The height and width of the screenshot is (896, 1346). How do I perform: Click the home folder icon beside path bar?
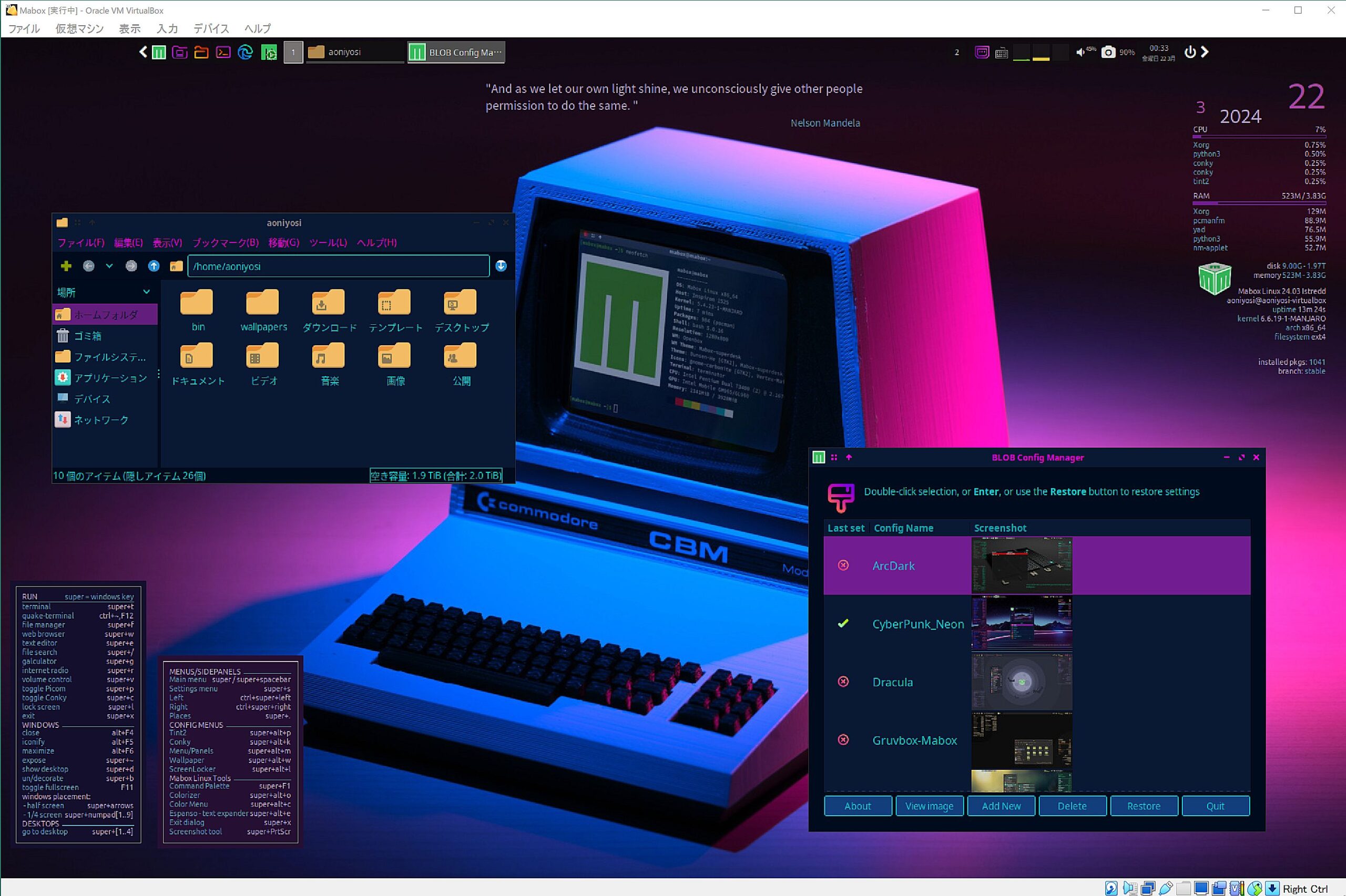pyautogui.click(x=176, y=266)
